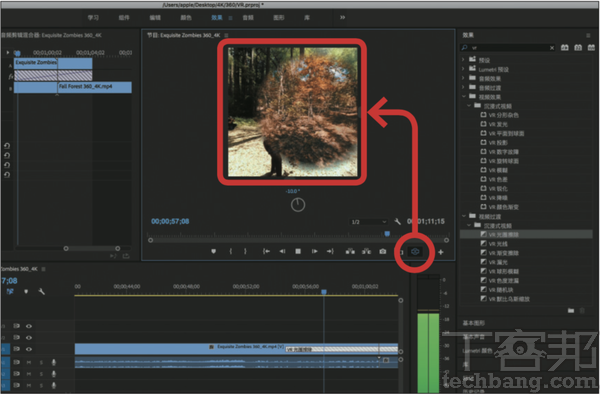Expand the 预设 presets folder
The width and height of the screenshot is (600, 394).
point(463,60)
